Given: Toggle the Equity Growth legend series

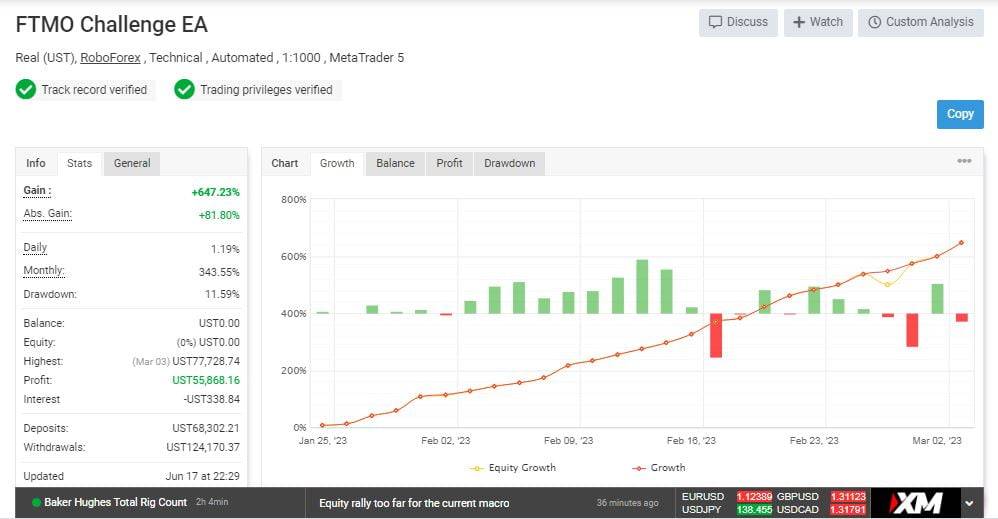Looking at the screenshot, I should 511,467.
